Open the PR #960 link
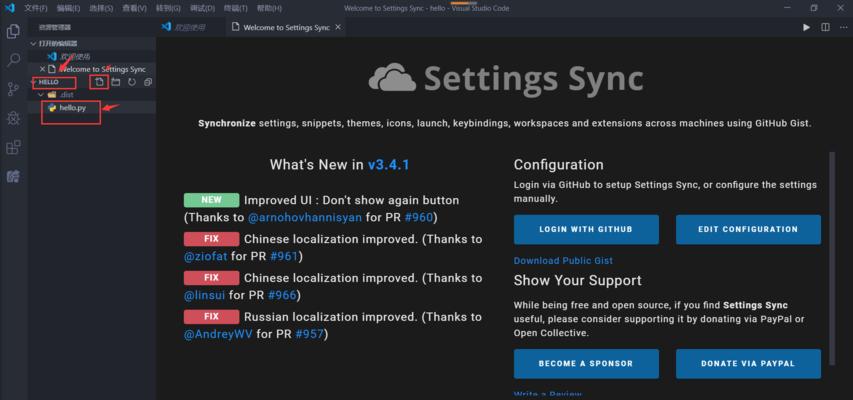Viewport: 853px width, 400px height. click(419, 218)
